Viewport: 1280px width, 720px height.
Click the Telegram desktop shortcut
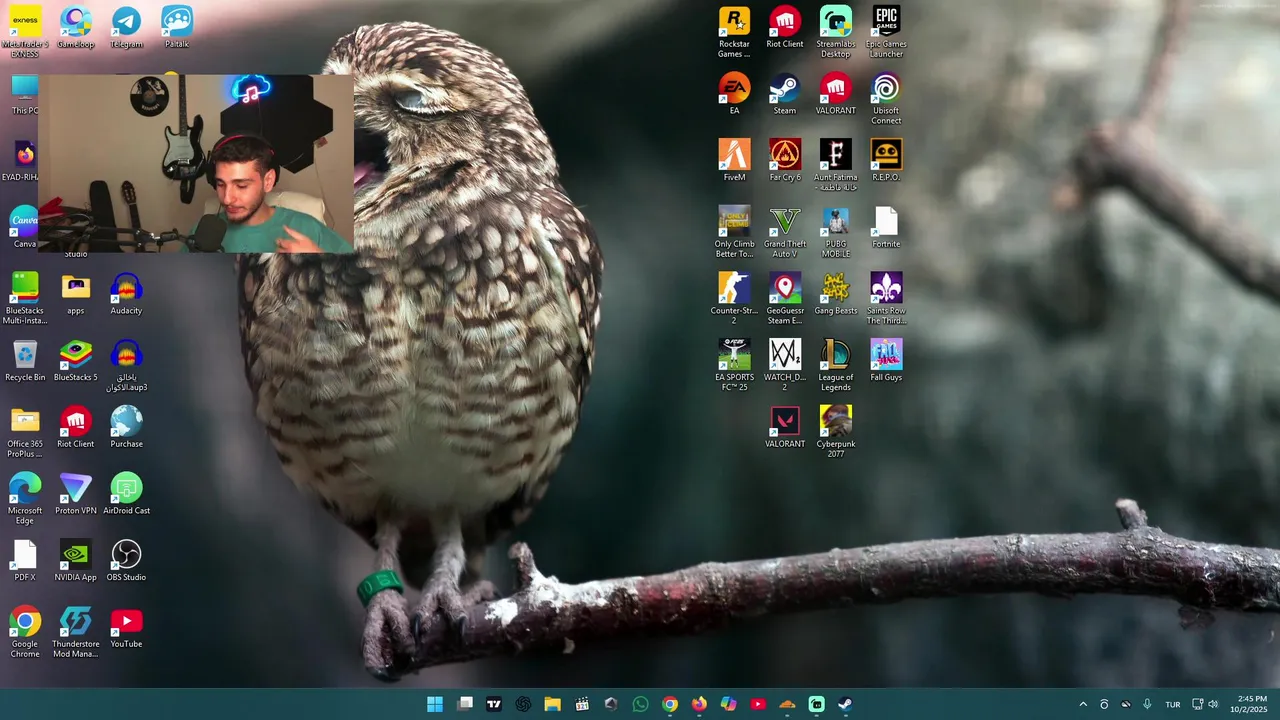(126, 27)
